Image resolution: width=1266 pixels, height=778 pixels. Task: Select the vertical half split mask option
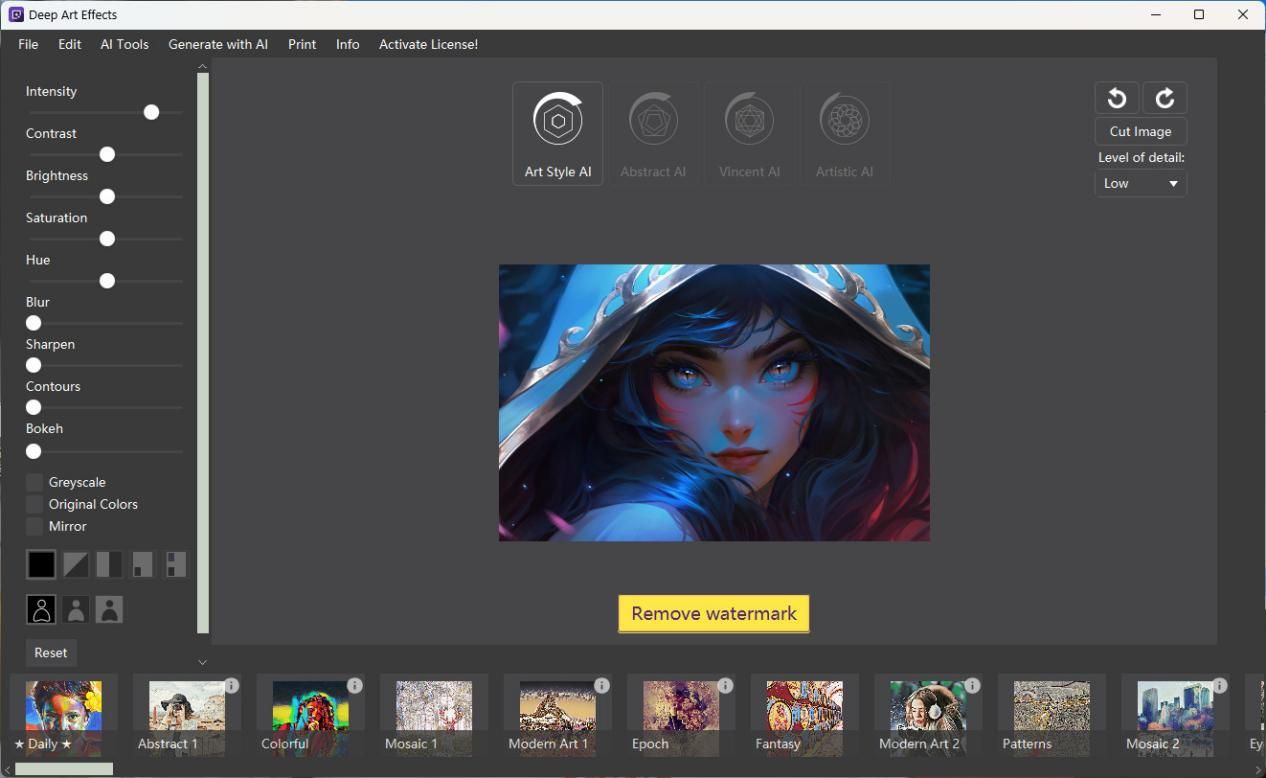[x=109, y=564]
